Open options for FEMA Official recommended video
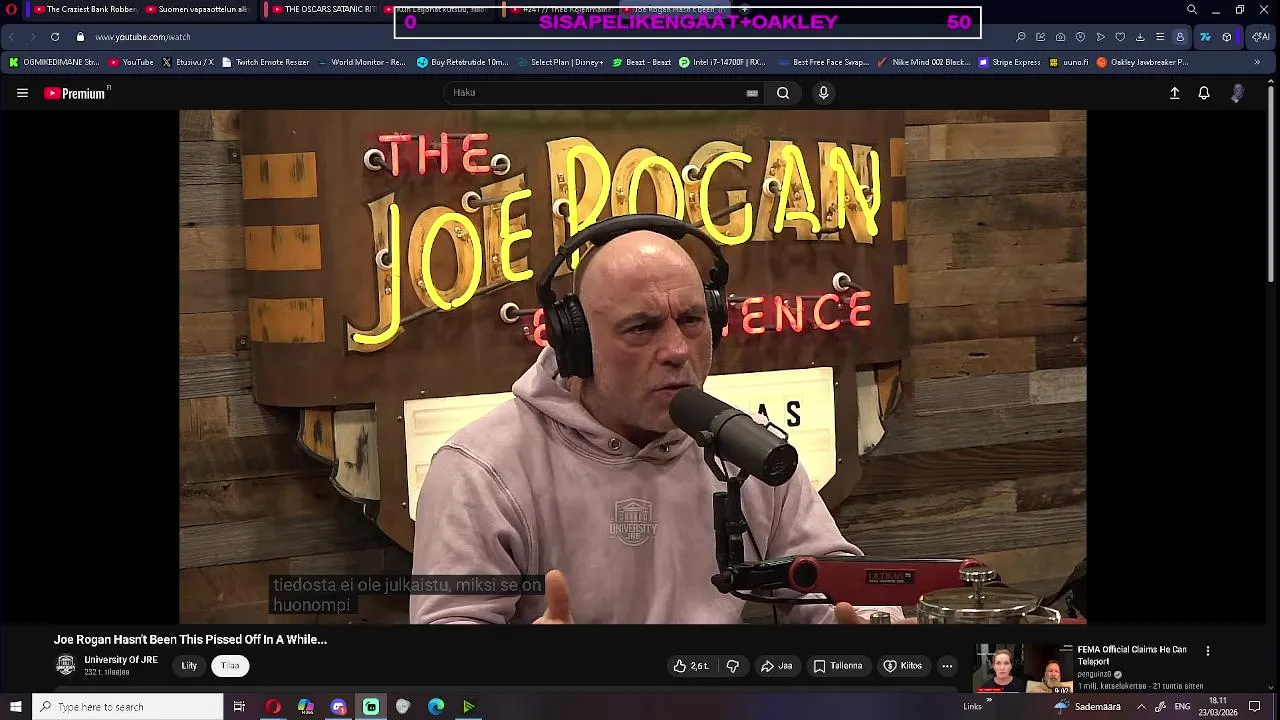This screenshot has height=720, width=1280. coord(1208,651)
